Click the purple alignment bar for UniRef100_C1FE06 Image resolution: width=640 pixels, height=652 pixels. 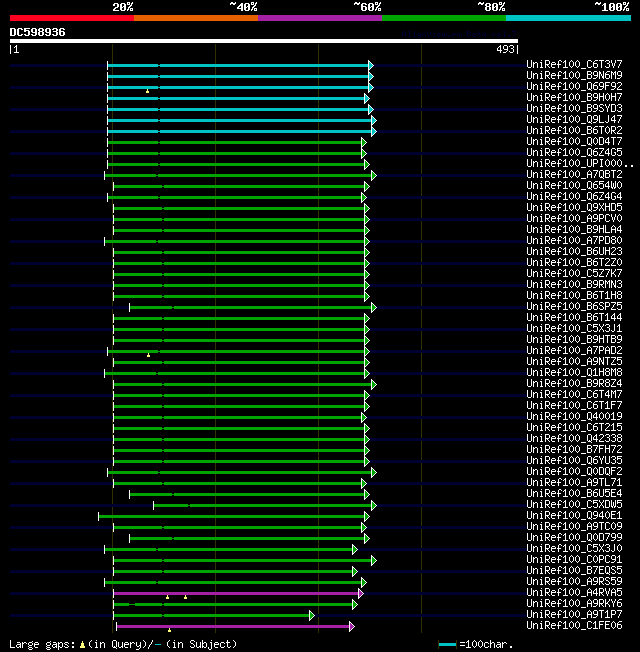[233, 626]
